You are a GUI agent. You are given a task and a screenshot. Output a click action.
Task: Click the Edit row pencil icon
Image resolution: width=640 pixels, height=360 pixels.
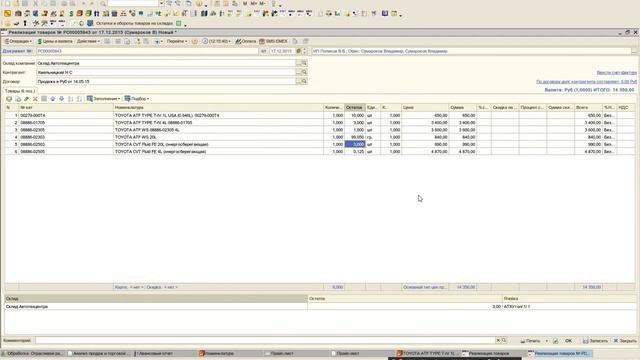(27, 99)
